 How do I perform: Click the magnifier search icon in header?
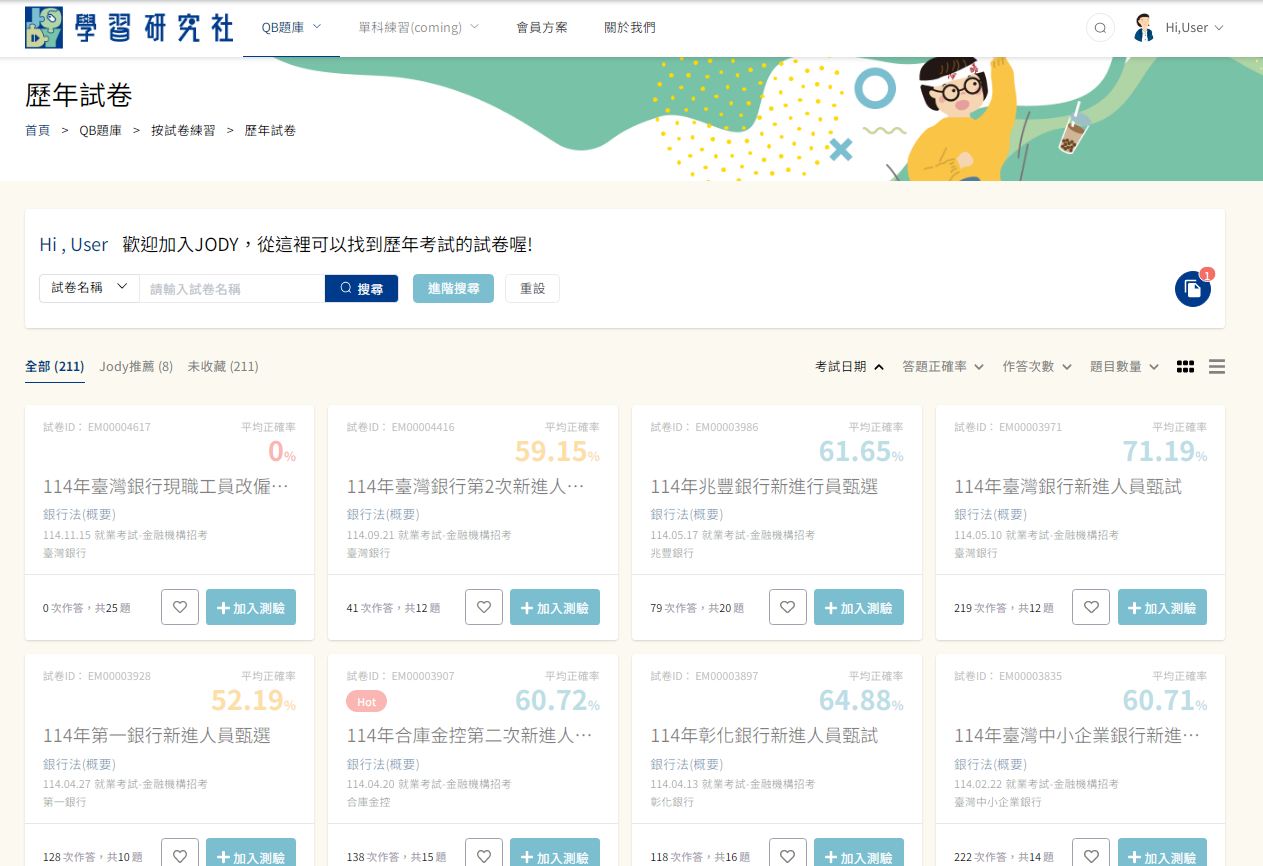pos(1100,28)
